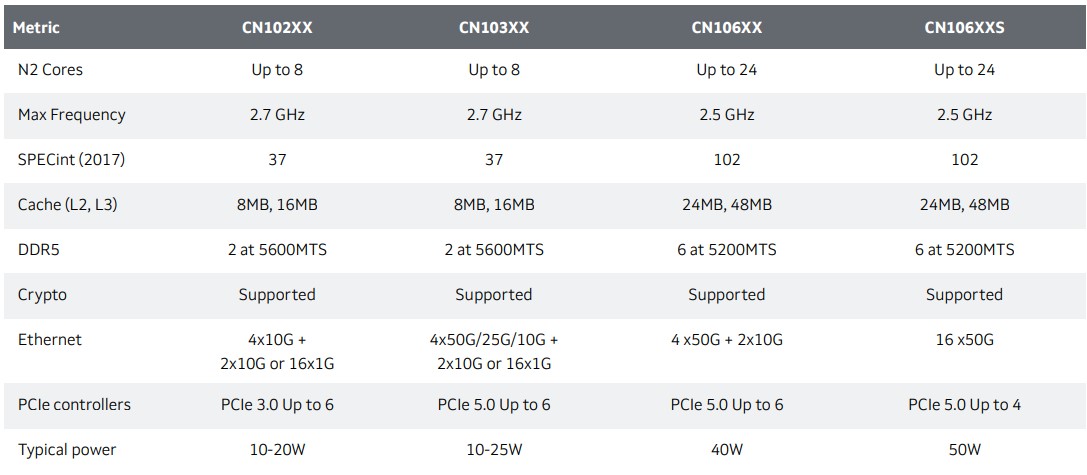Viewport: 1087px width, 475px height.
Task: Click the Max Frequency row label
Action: [x=72, y=115]
